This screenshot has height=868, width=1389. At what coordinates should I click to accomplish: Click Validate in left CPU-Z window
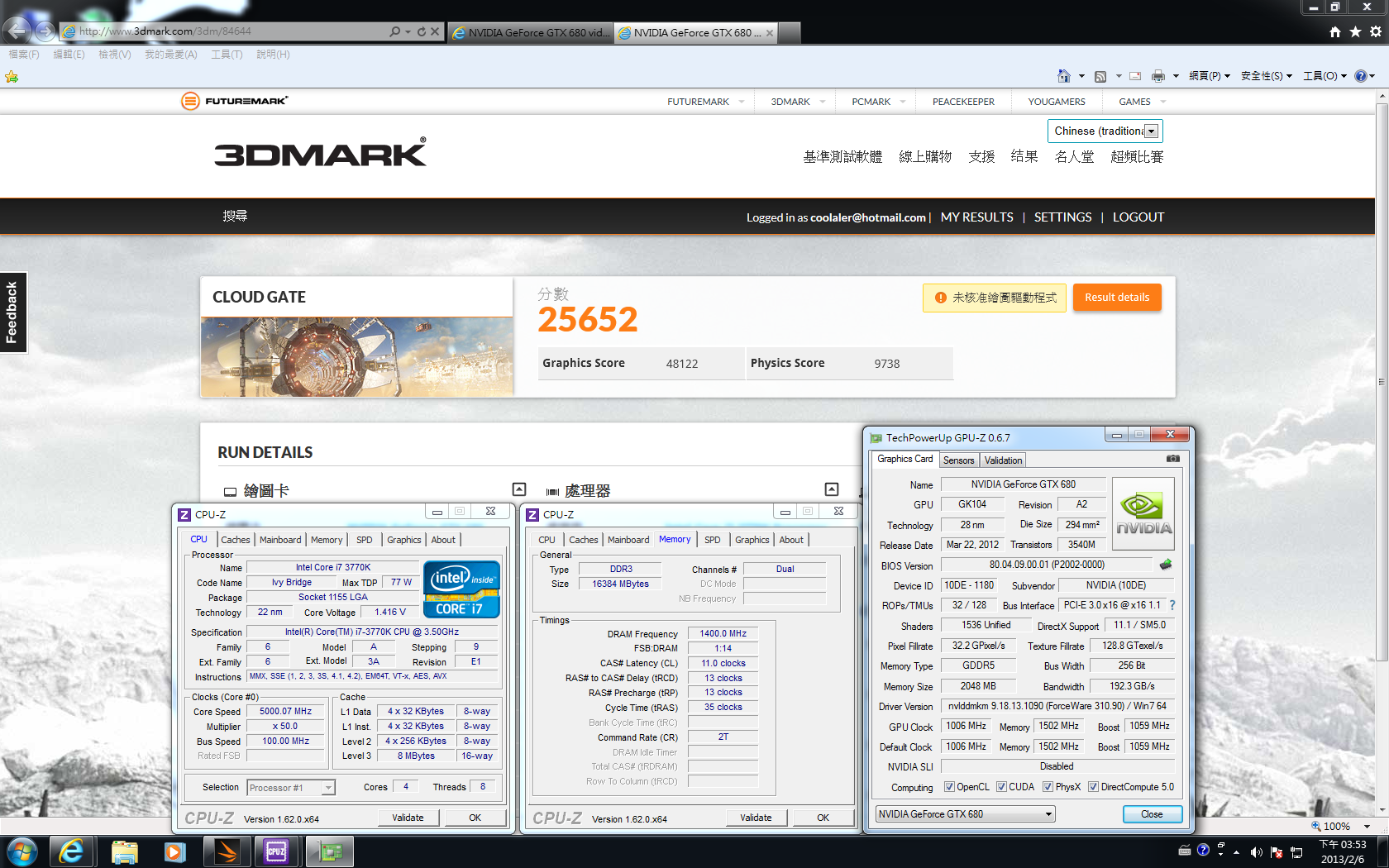pyautogui.click(x=408, y=818)
